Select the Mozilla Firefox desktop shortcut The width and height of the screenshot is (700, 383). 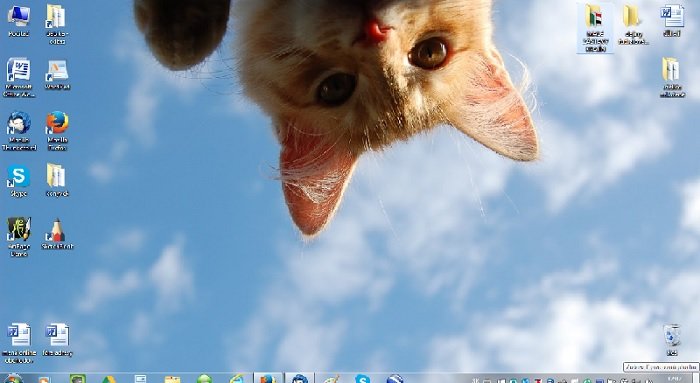(x=57, y=130)
